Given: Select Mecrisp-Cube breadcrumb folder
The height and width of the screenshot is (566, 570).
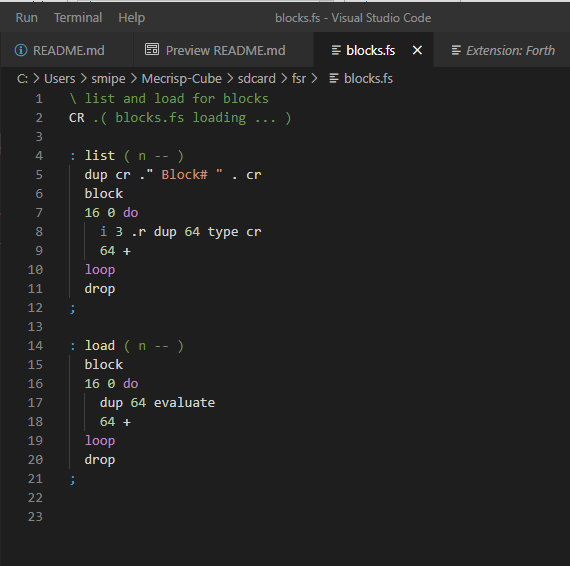Looking at the screenshot, I should pyautogui.click(x=181, y=79).
